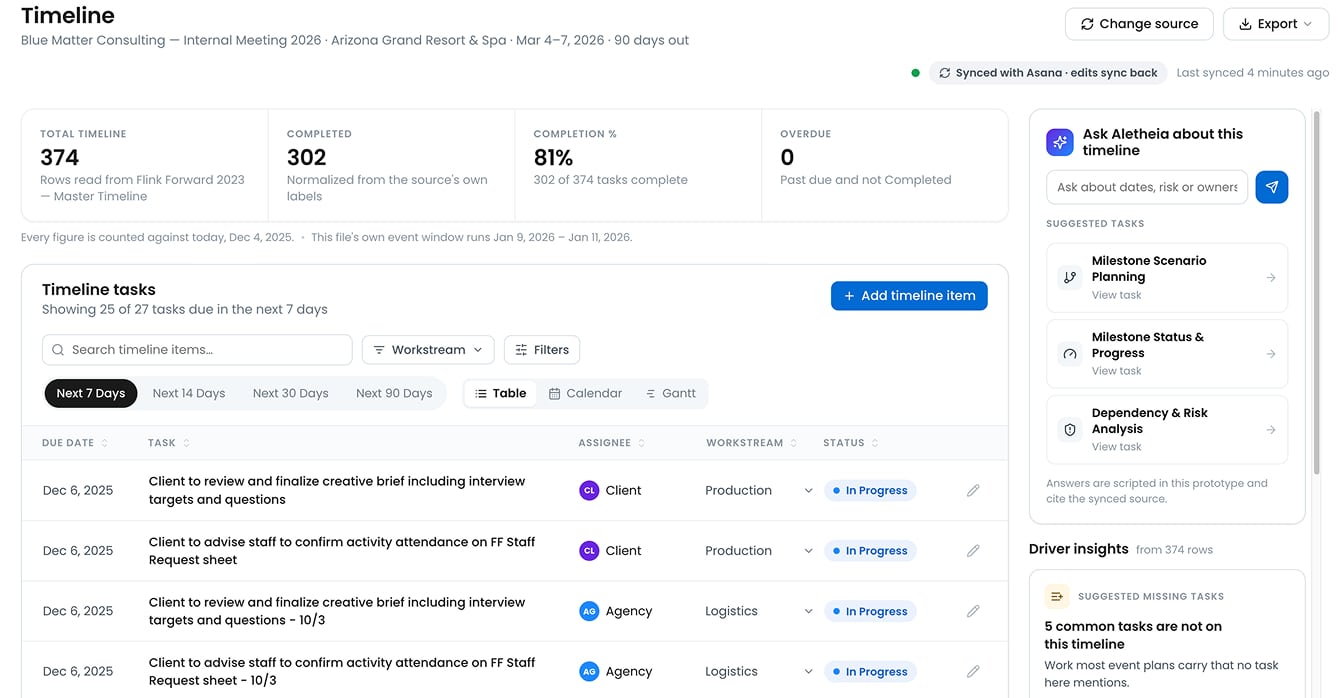Sort the table by the Due Date column icon
The image size is (1340, 698).
[105, 443]
